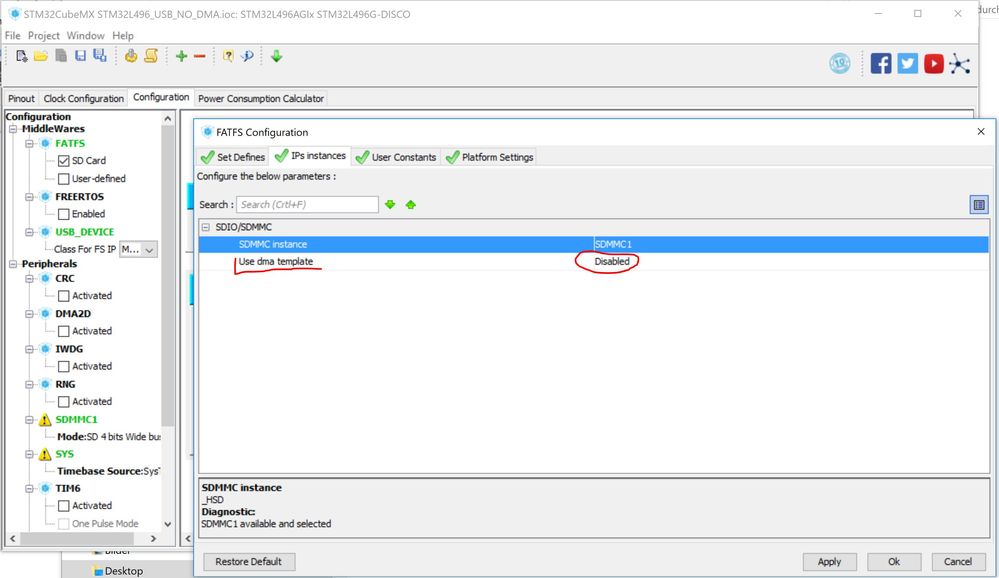Click the Save Project floppy icon
This screenshot has width=999, height=578.
80,56
